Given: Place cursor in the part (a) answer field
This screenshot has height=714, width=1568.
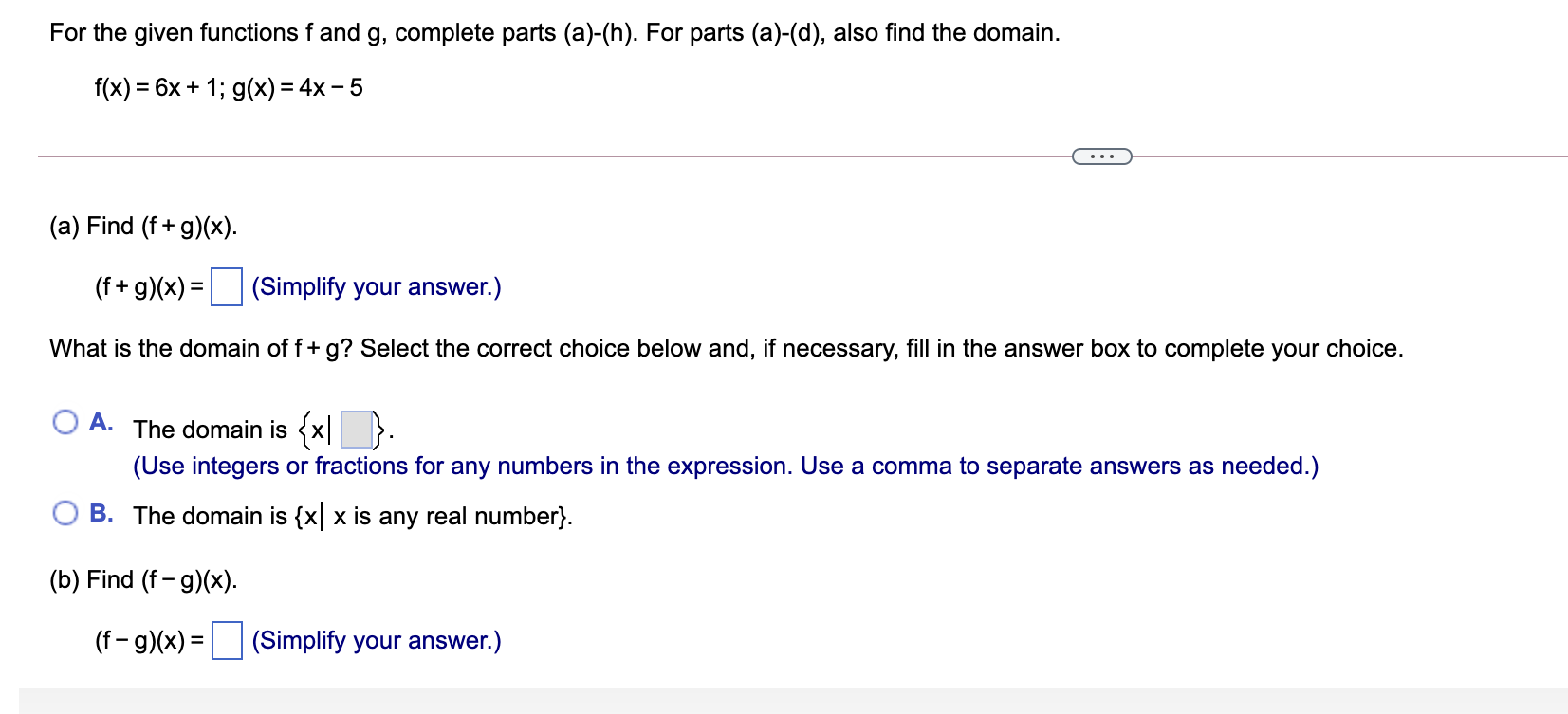Looking at the screenshot, I should coord(228,286).
